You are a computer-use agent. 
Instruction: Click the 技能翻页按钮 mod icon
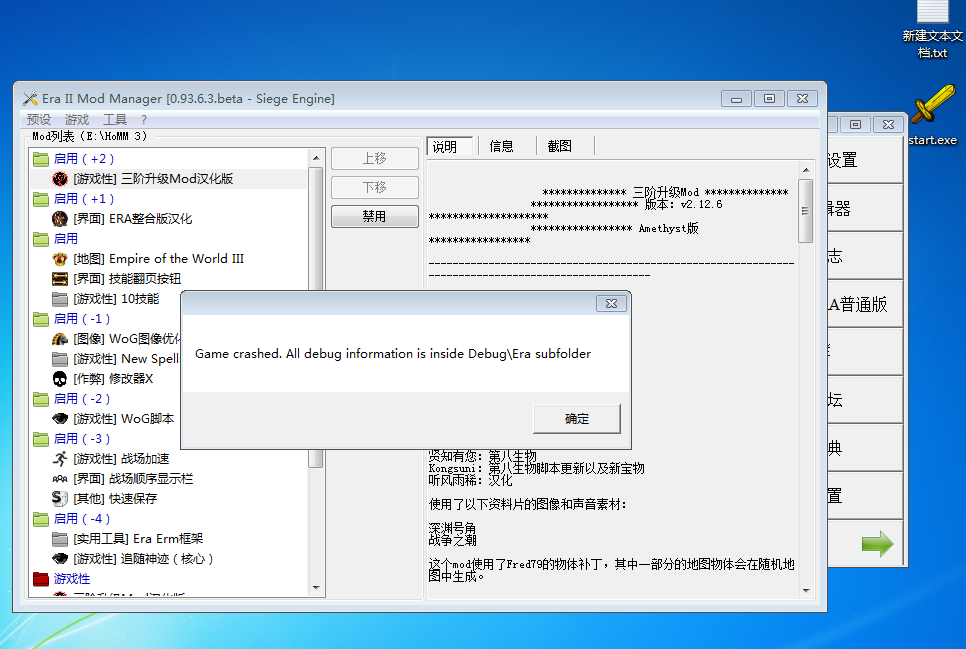[60, 279]
